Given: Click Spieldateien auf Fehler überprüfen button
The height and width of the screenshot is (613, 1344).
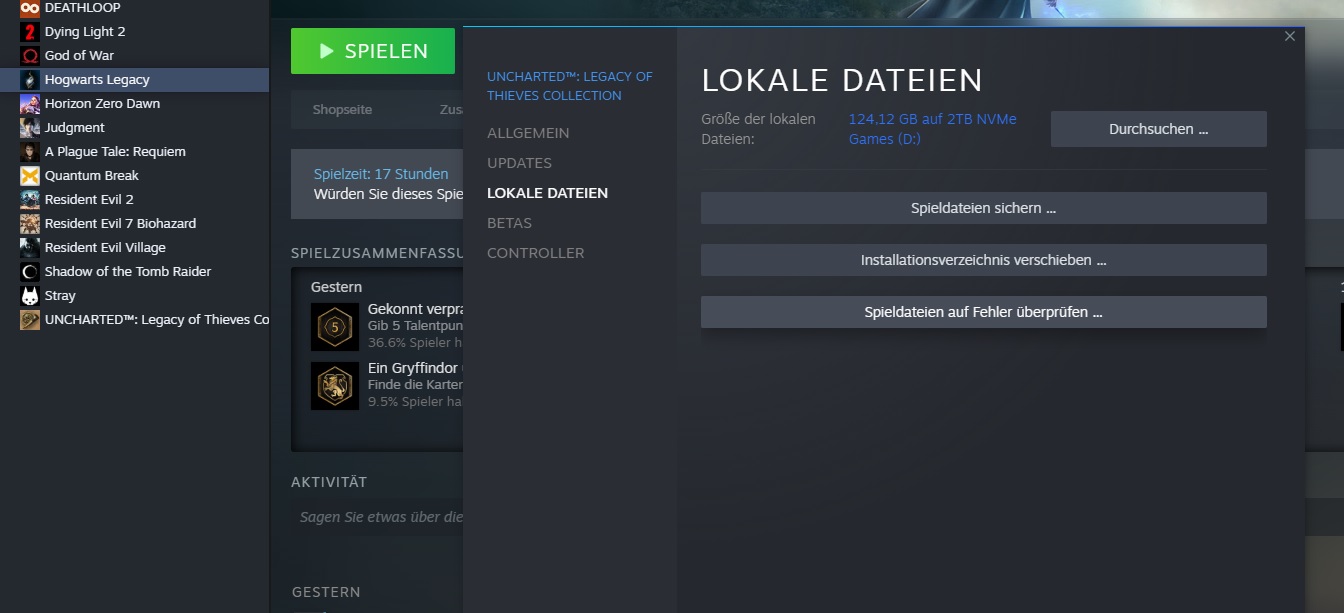Looking at the screenshot, I should coord(983,312).
